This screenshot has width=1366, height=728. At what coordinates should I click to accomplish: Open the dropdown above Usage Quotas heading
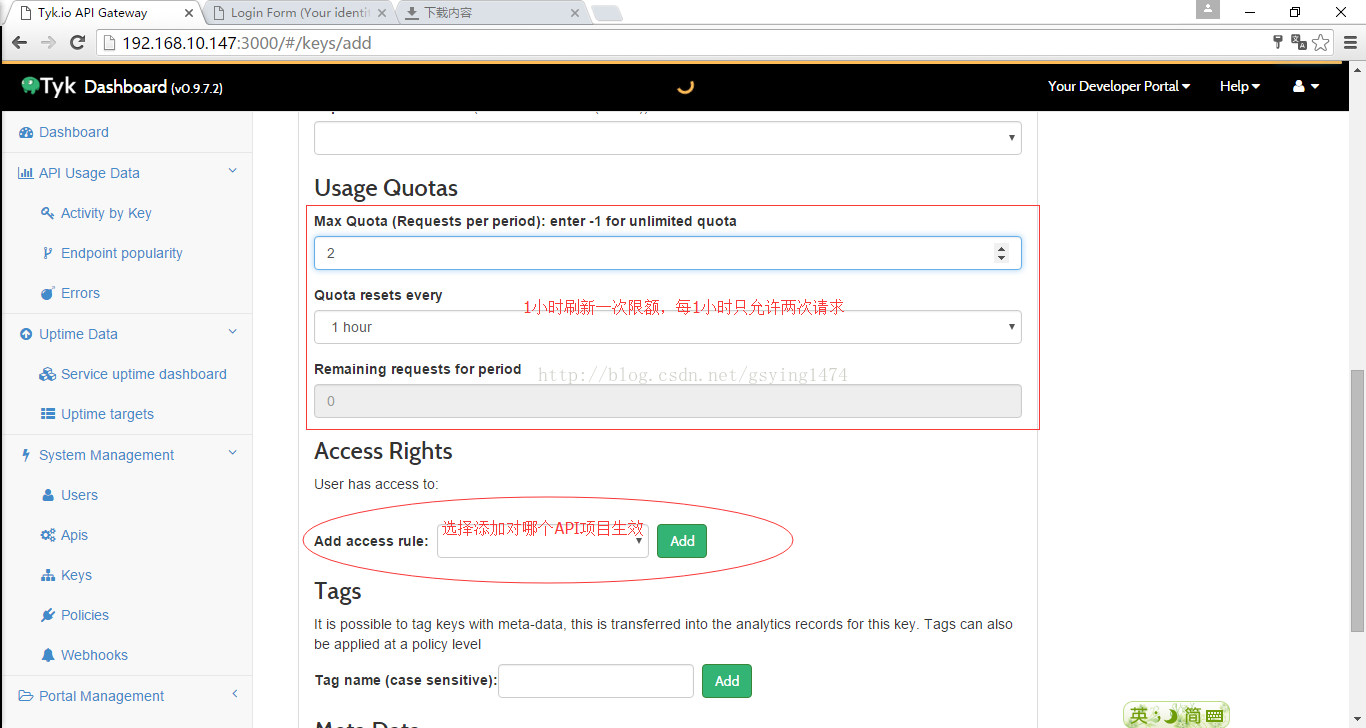[x=668, y=138]
